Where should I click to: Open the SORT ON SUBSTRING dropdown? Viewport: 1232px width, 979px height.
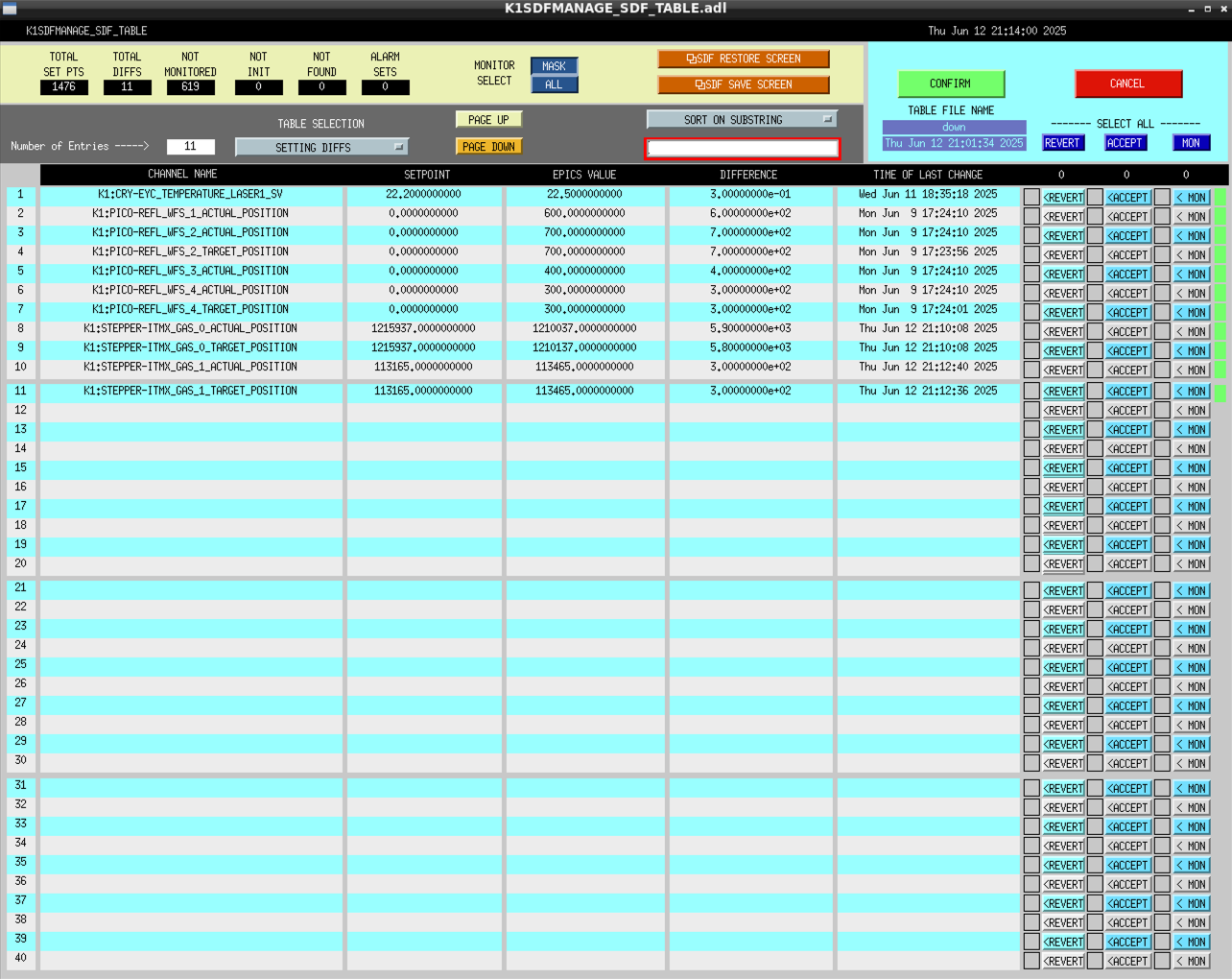742,119
